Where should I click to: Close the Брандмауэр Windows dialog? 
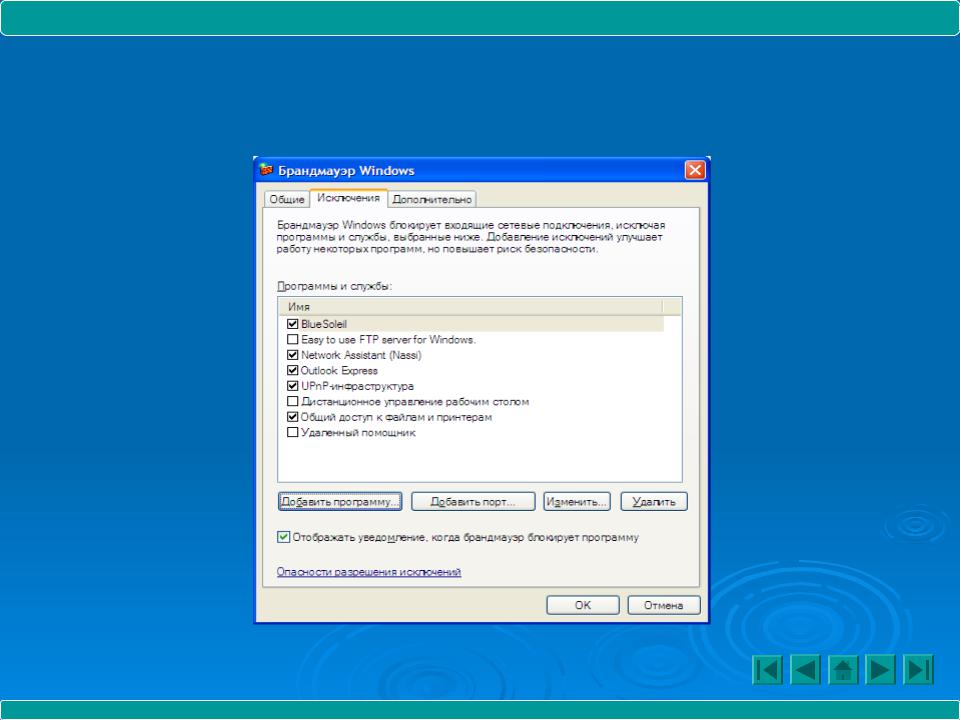pos(695,170)
